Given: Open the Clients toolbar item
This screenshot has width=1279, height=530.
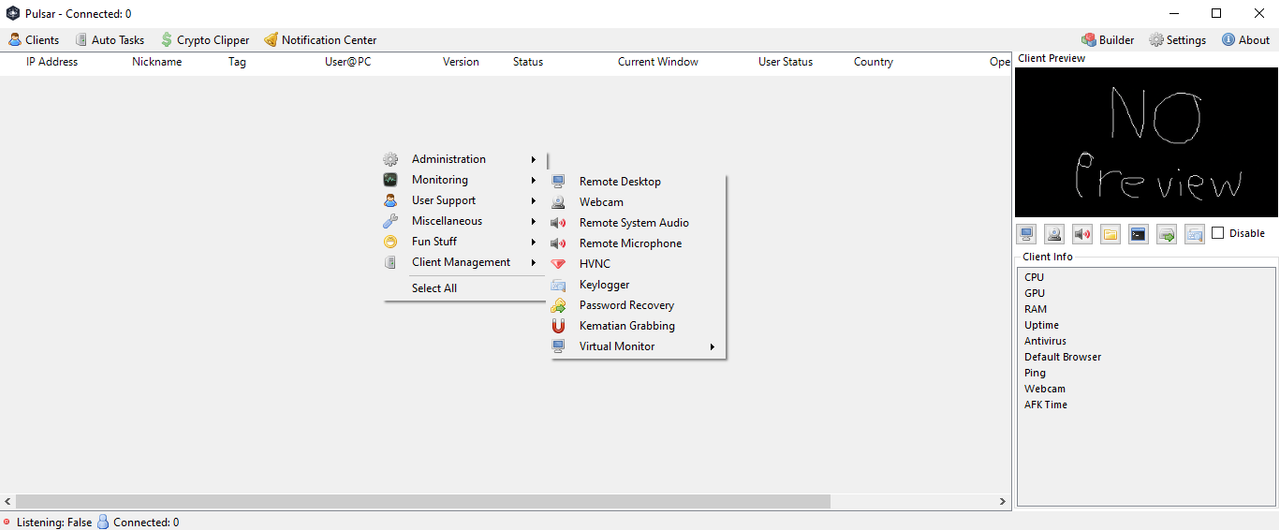Looking at the screenshot, I should 34,40.
